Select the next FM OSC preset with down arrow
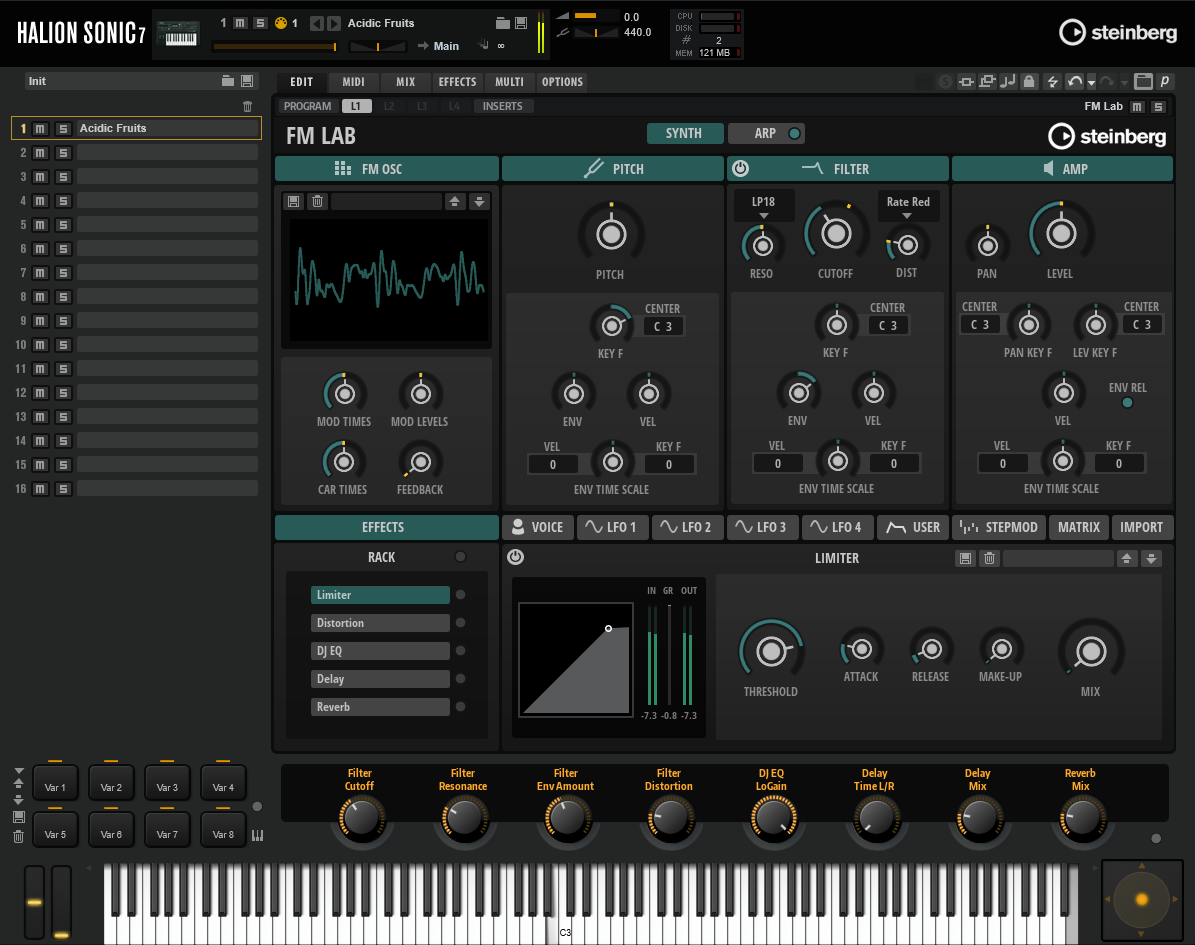 click(479, 201)
